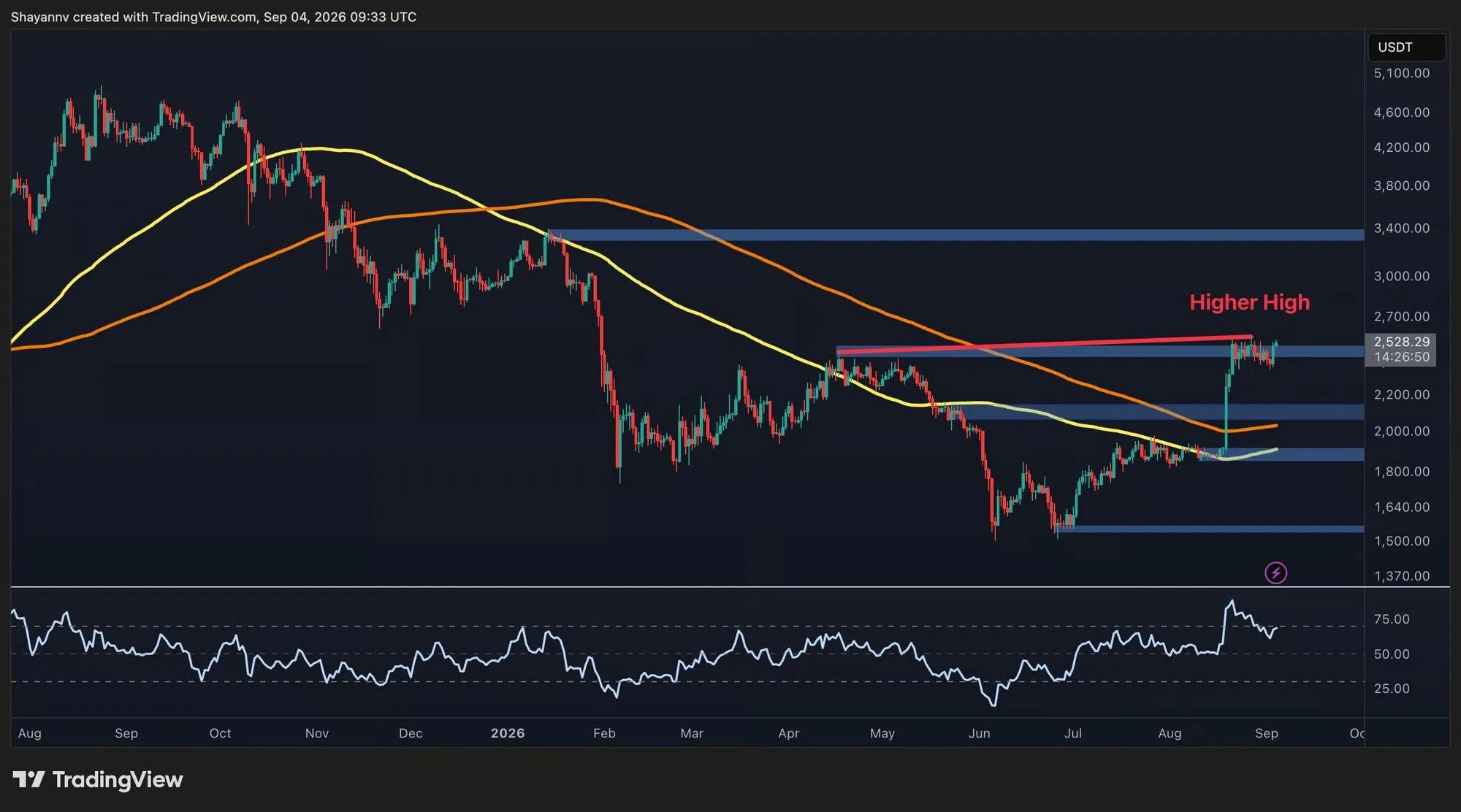Click the Feb label on time axis
The width and height of the screenshot is (1461, 812).
(604, 733)
